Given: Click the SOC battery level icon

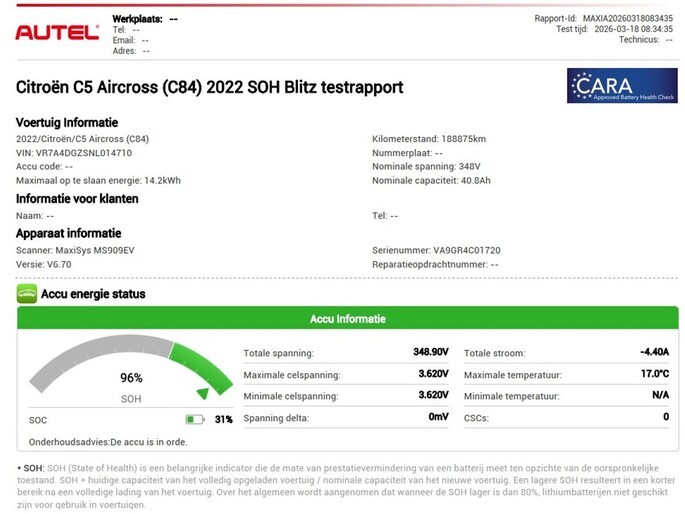Looking at the screenshot, I should [x=195, y=420].
